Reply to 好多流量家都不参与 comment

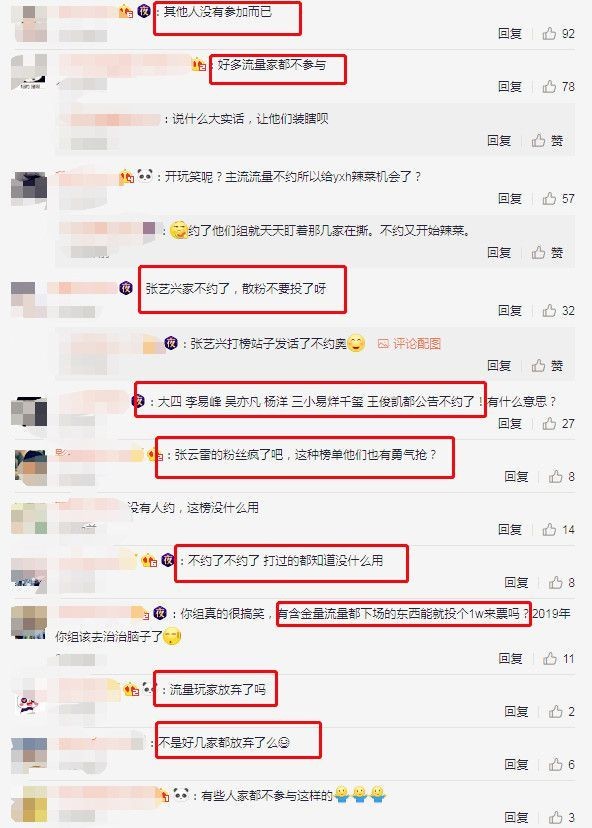pos(510,87)
